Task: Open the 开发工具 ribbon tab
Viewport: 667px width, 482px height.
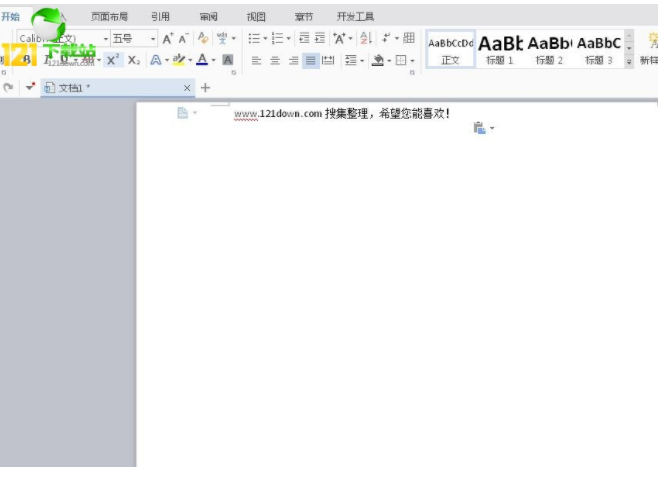Action: pyautogui.click(x=355, y=17)
